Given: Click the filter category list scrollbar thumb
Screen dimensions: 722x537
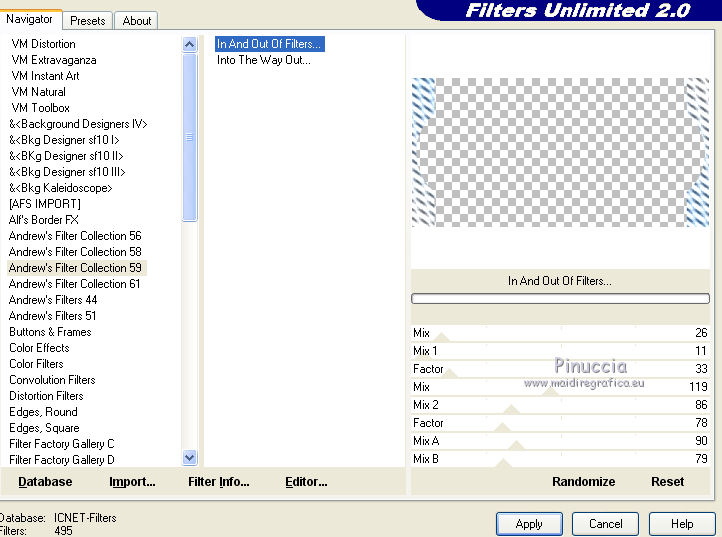Looking at the screenshot, I should (190, 137).
